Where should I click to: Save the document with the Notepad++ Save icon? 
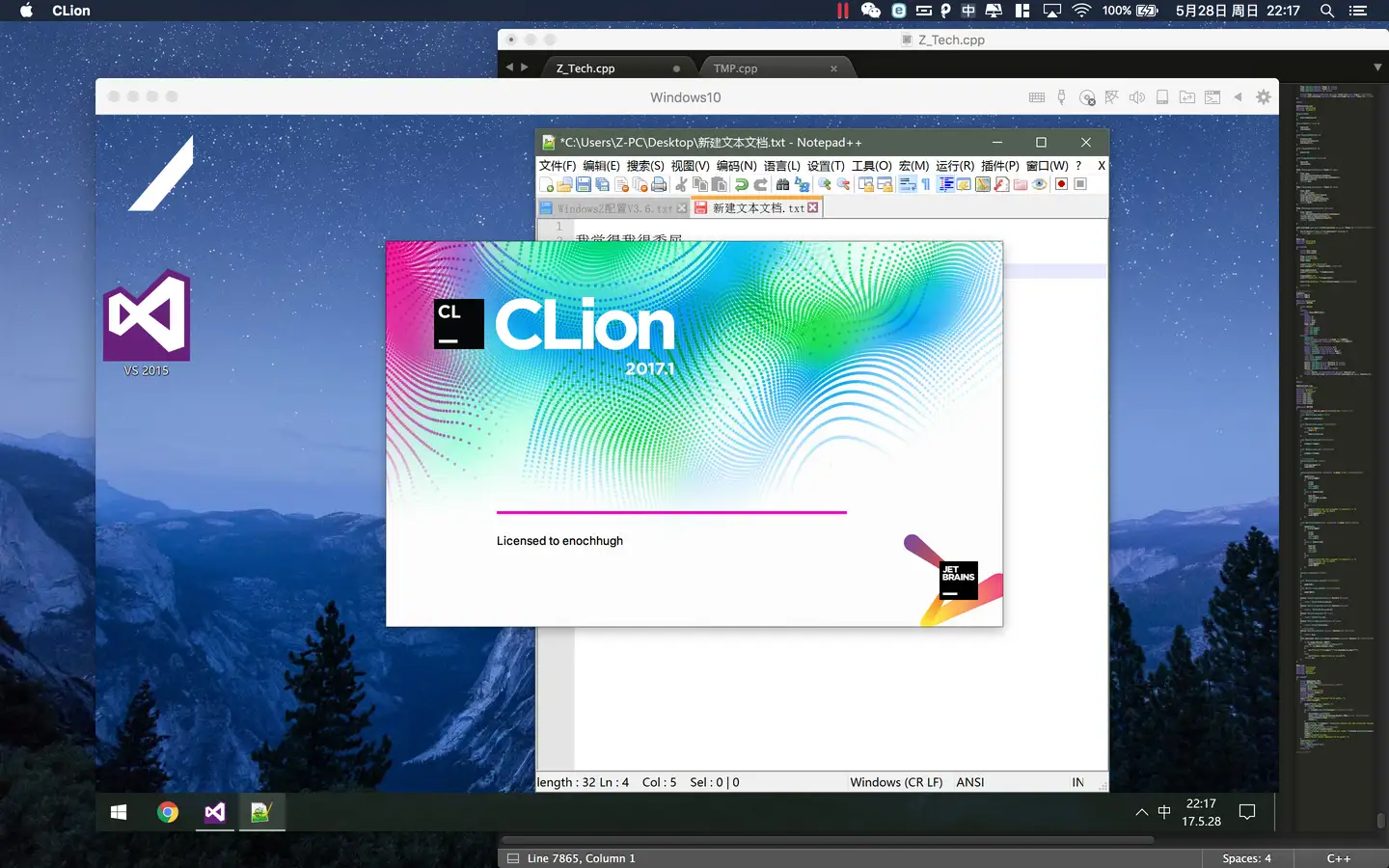[584, 184]
